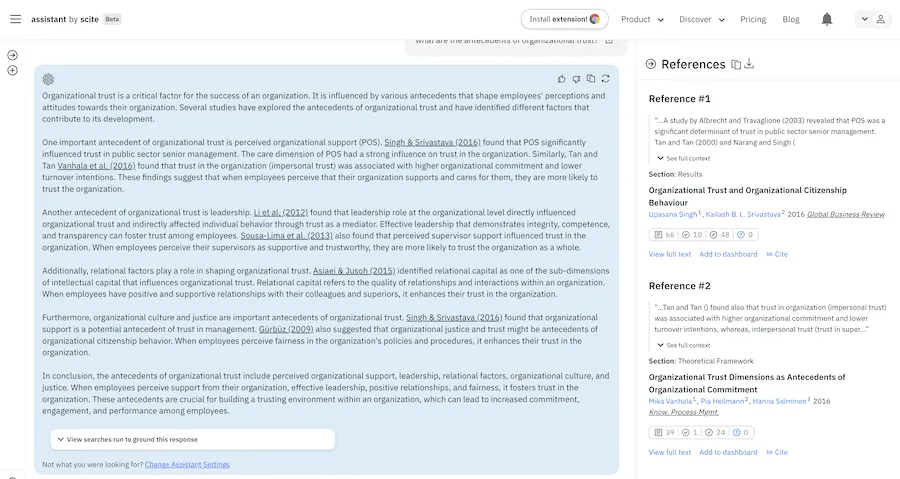This screenshot has width=900, height=479.
Task: Open the hamburger navigation menu
Action: pos(15,19)
